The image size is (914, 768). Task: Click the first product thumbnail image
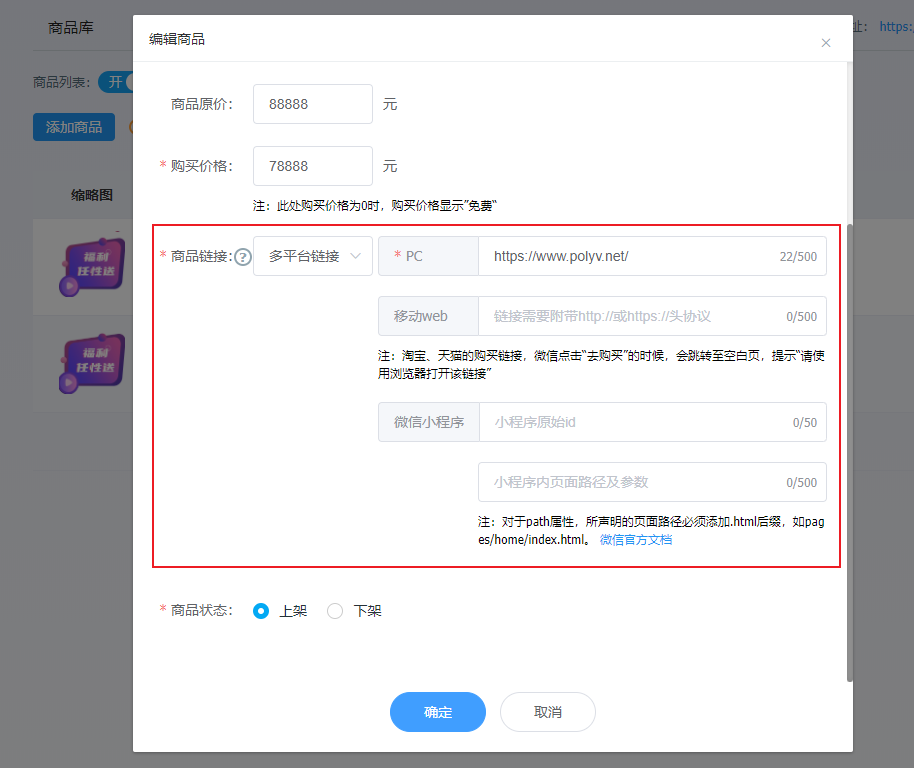click(x=92, y=267)
